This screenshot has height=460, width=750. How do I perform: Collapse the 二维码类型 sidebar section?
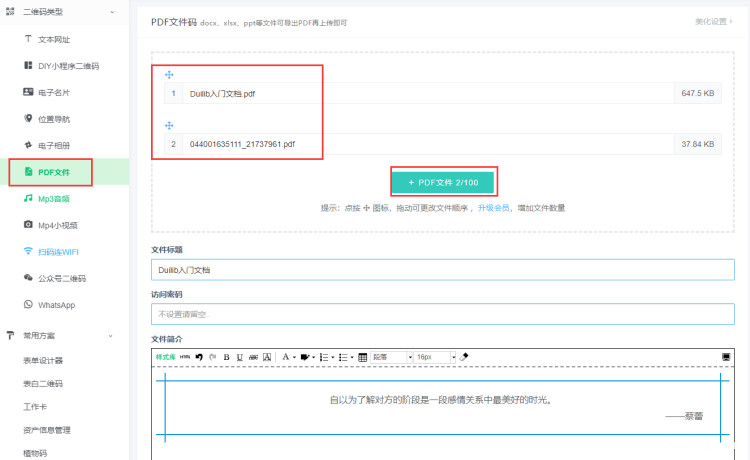click(111, 11)
